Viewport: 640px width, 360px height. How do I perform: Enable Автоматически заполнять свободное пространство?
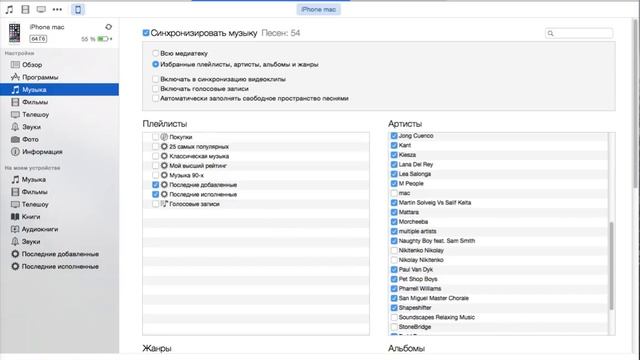[156, 98]
